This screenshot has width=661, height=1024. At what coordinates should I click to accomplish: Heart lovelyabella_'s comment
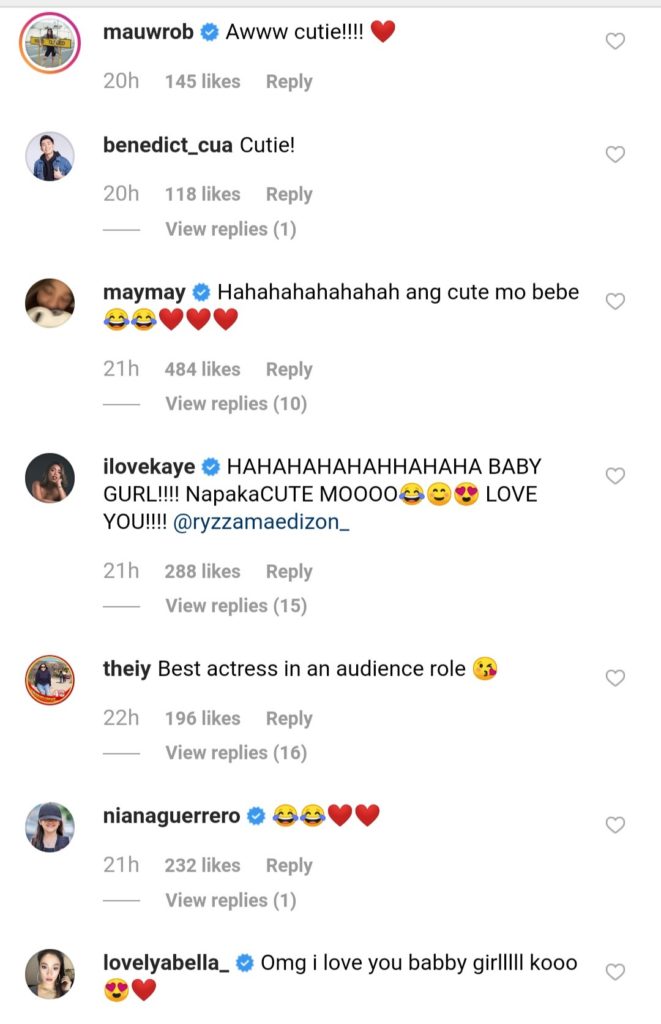point(616,971)
